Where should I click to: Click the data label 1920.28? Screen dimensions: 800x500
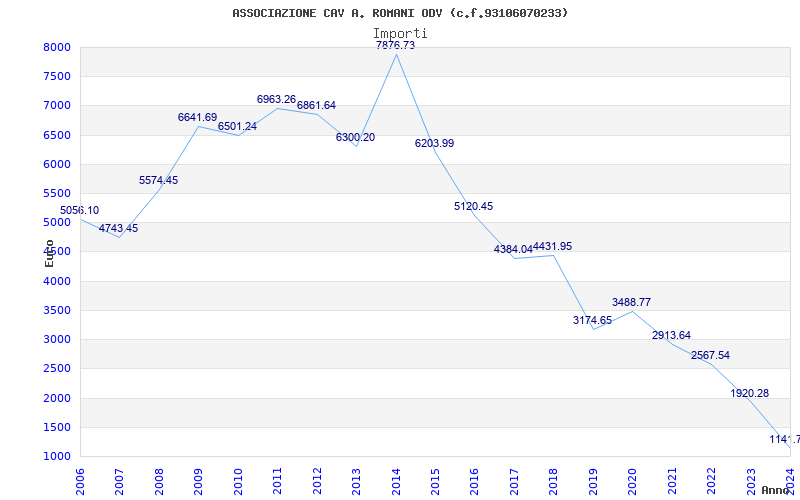749,393
